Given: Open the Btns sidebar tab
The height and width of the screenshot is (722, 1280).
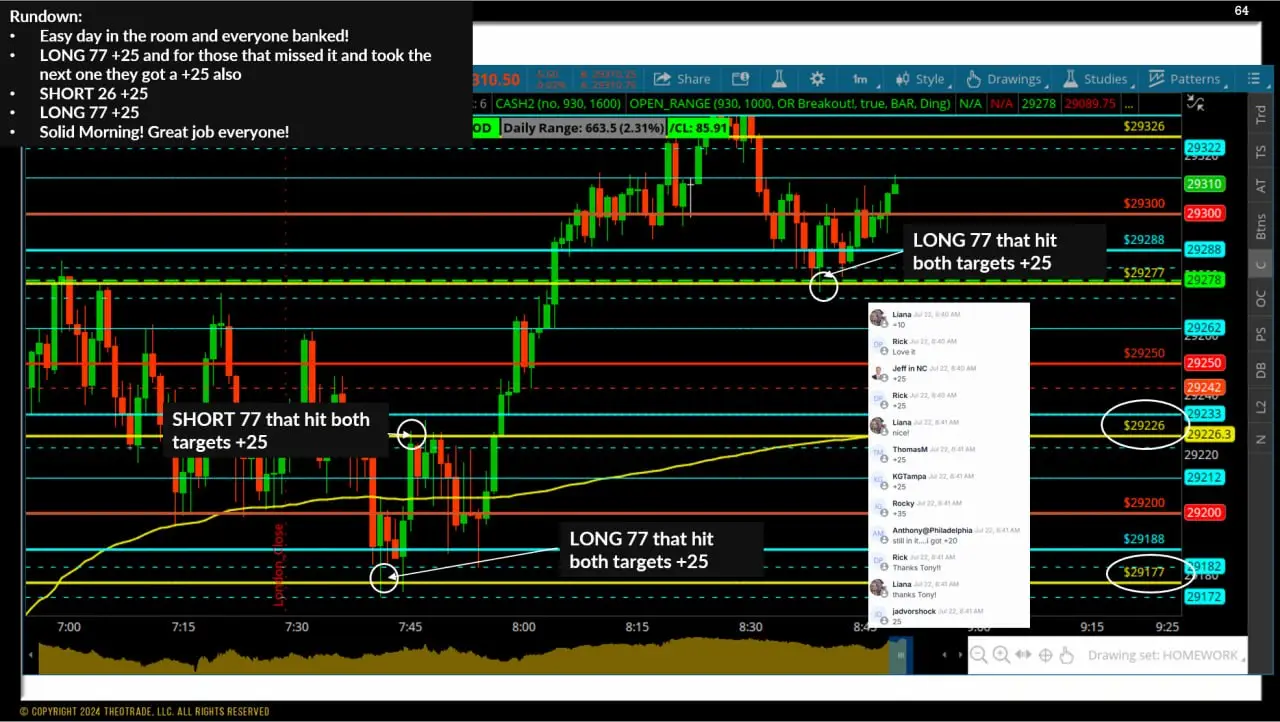Looking at the screenshot, I should pyautogui.click(x=1261, y=225).
